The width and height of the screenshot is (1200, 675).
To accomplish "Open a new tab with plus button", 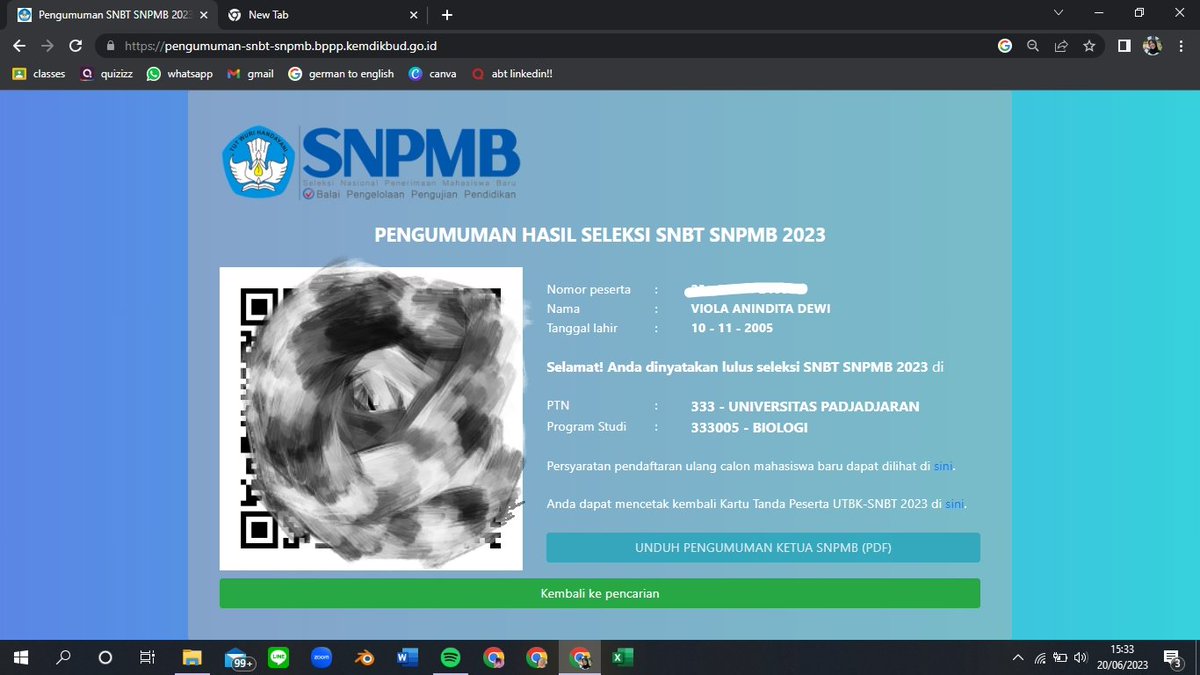I will pyautogui.click(x=447, y=15).
